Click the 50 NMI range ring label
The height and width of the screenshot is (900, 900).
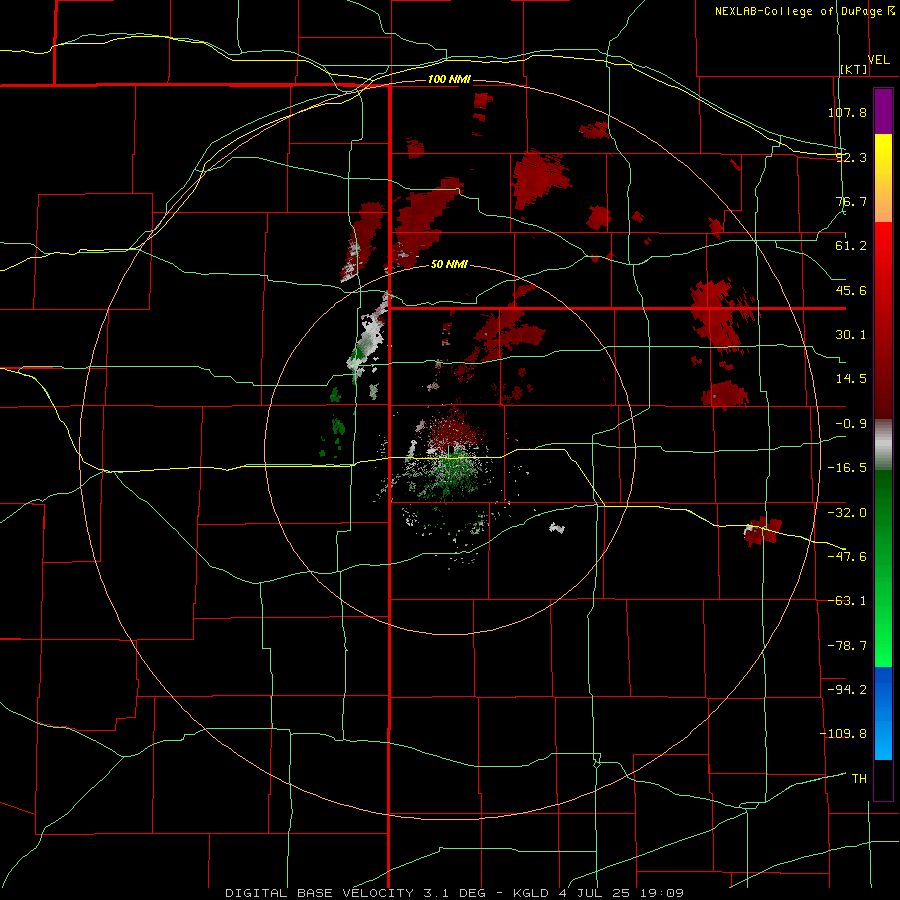tap(449, 264)
